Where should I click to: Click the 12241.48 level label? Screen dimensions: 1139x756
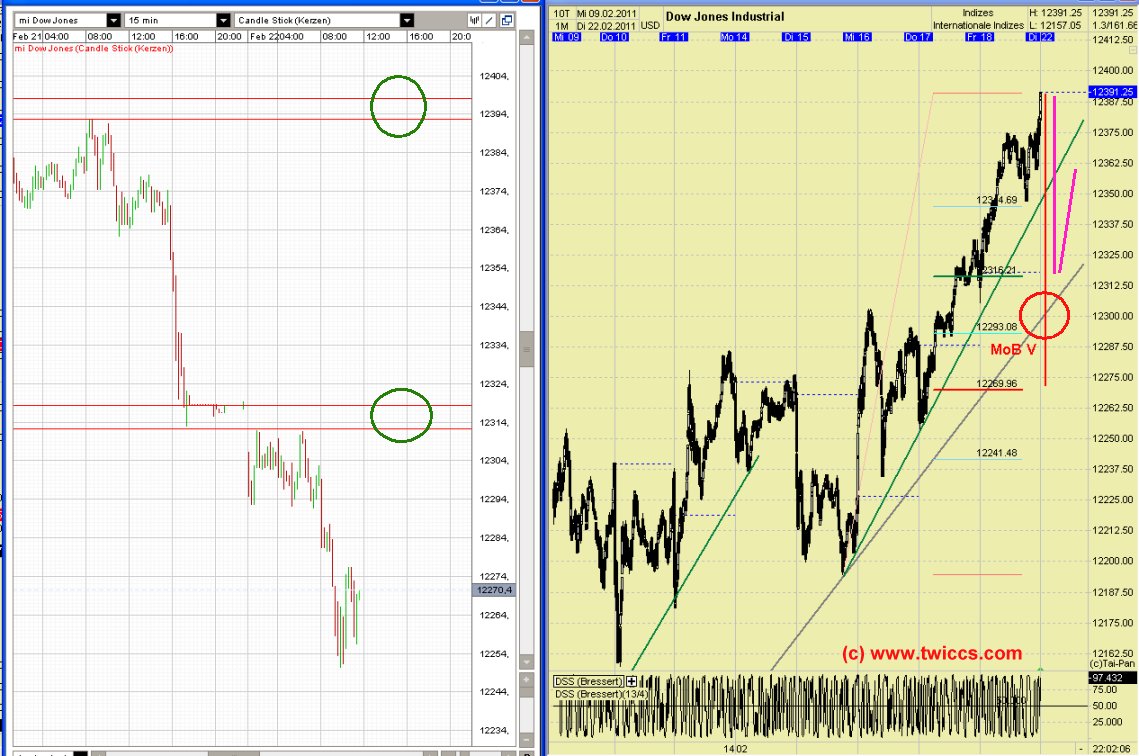(x=997, y=452)
